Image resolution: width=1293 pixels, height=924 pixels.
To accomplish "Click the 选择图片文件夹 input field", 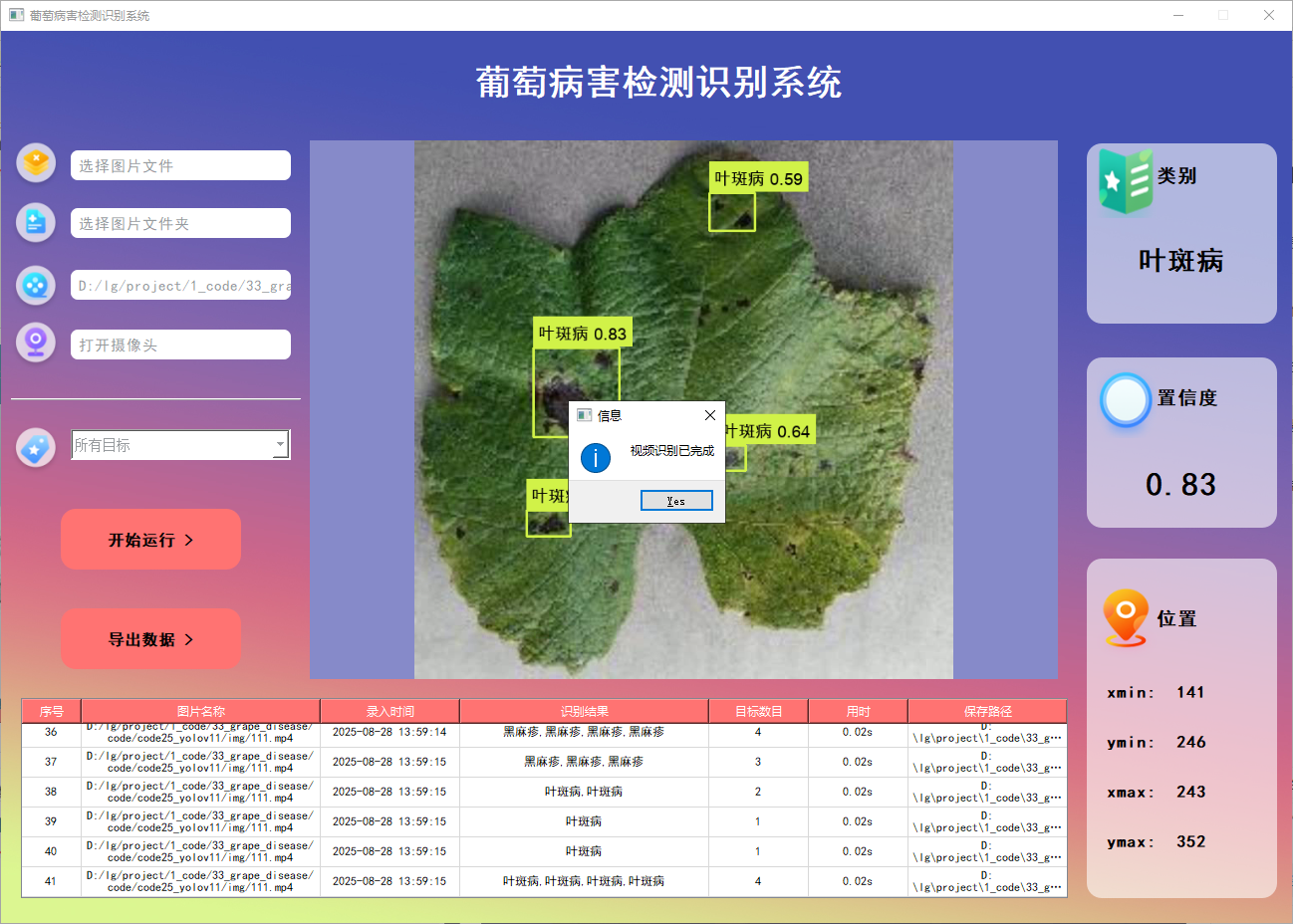I will pos(180,223).
